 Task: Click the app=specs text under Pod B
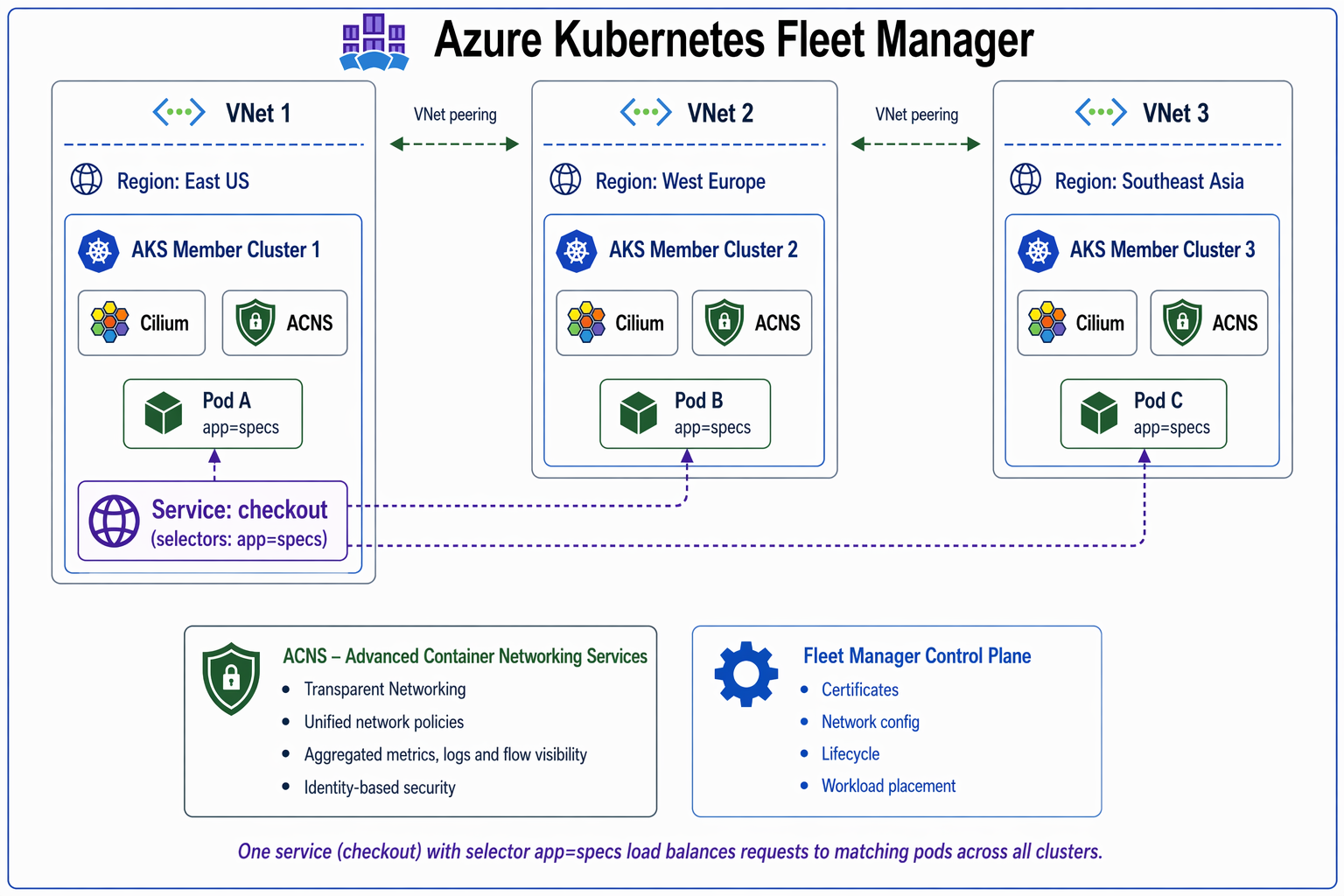[712, 428]
